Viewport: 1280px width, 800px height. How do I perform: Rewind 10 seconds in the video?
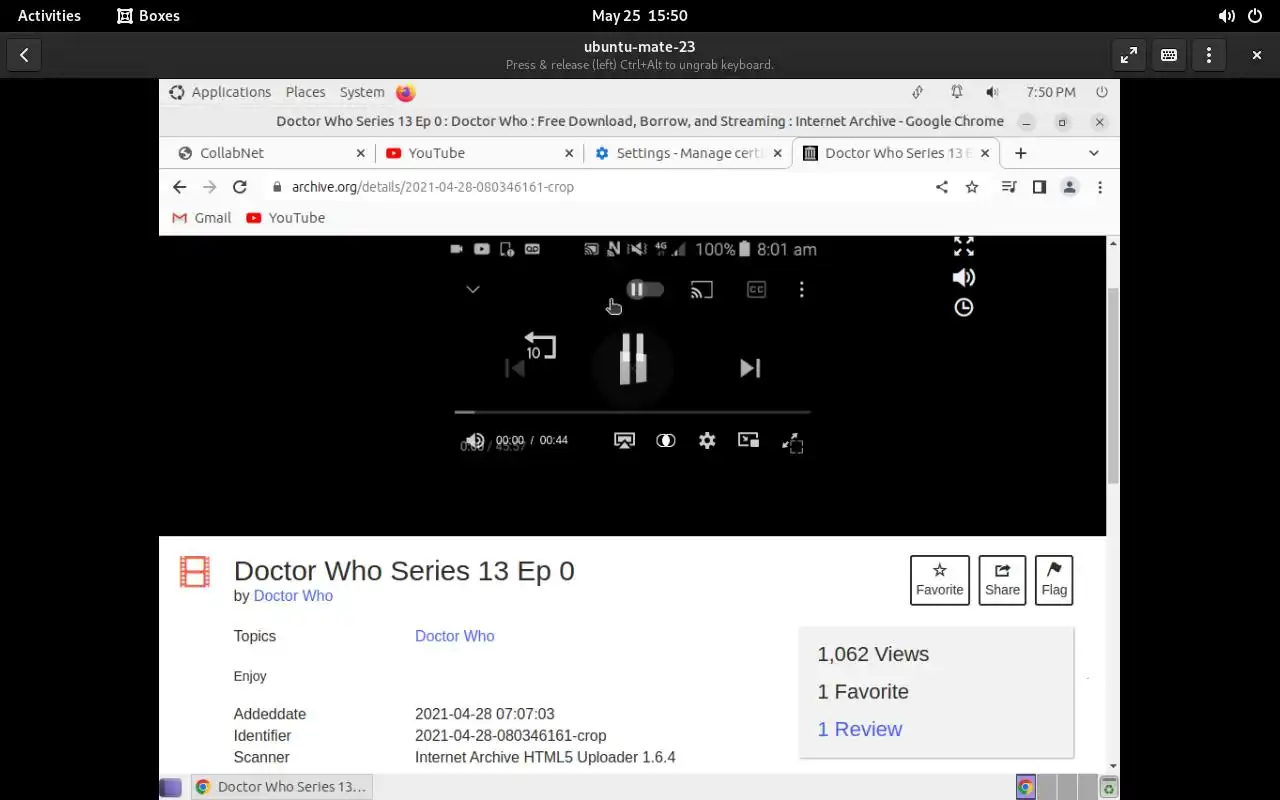click(540, 346)
